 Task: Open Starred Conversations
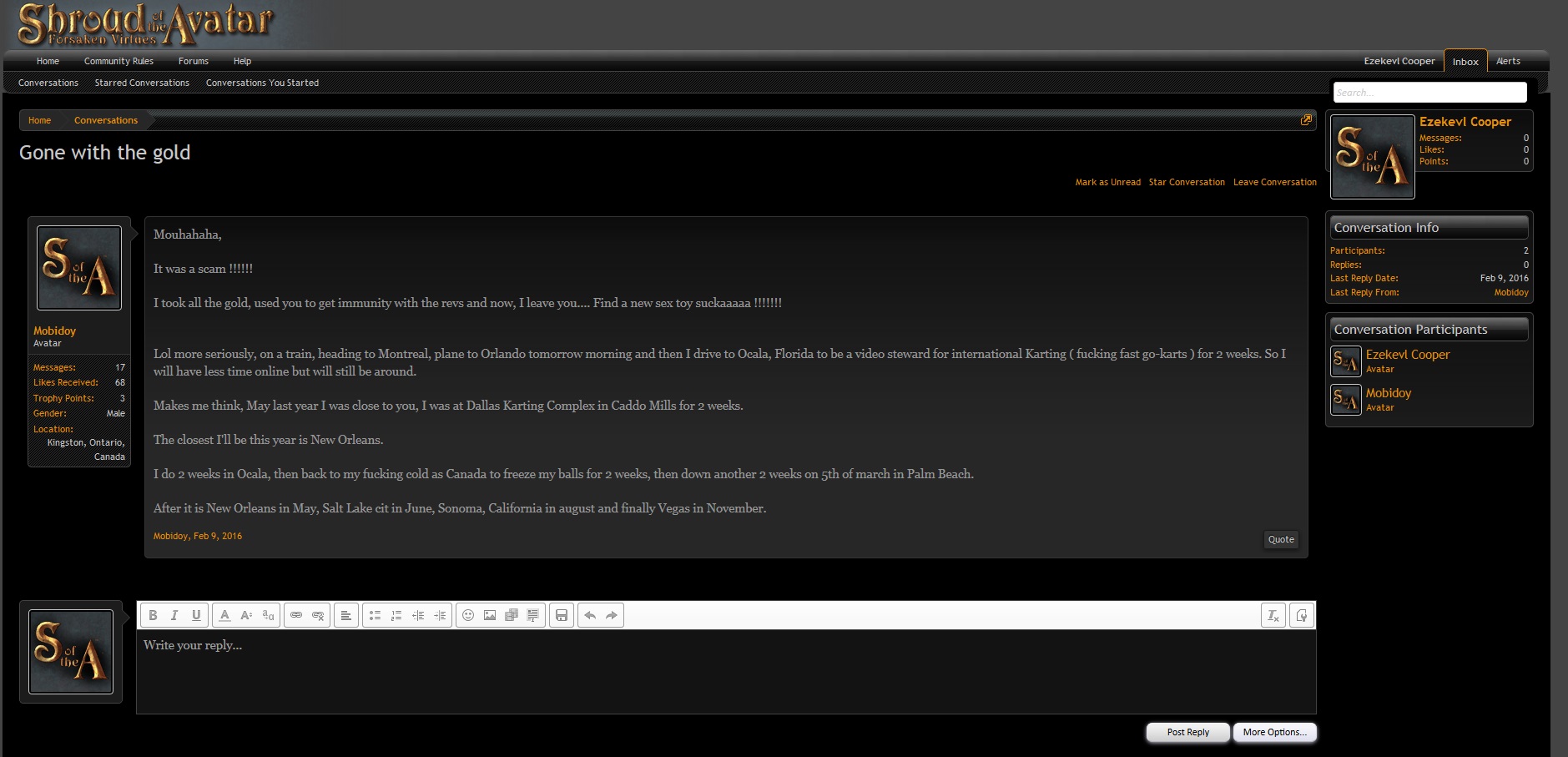click(142, 83)
